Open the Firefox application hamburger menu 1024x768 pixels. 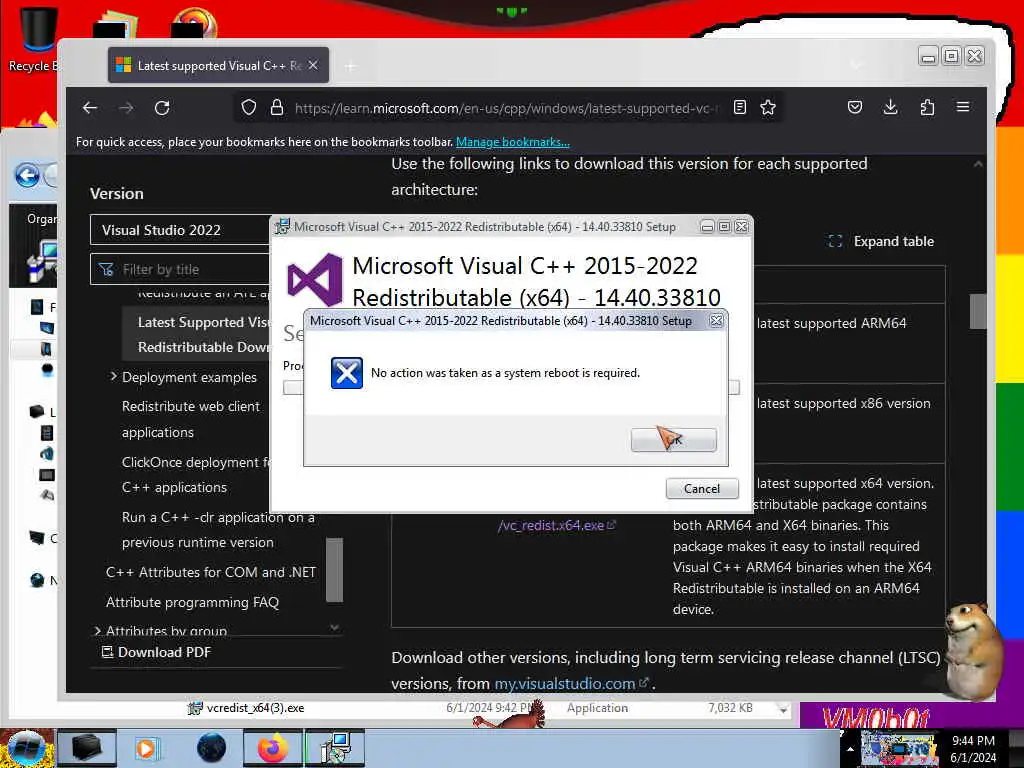coord(963,108)
